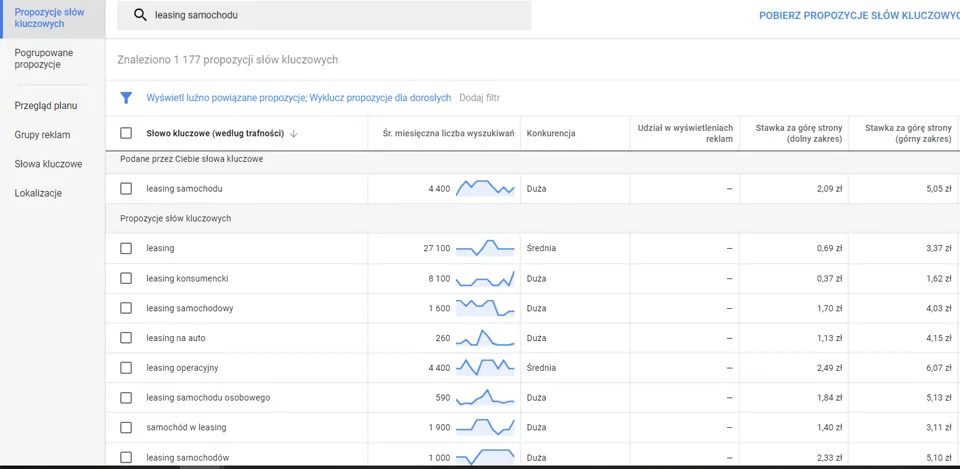Click POBIERZ PROPOZYCJE SŁÓW KLUCZOWYCH button
Image resolution: width=960 pixels, height=469 pixels.
[x=859, y=16]
